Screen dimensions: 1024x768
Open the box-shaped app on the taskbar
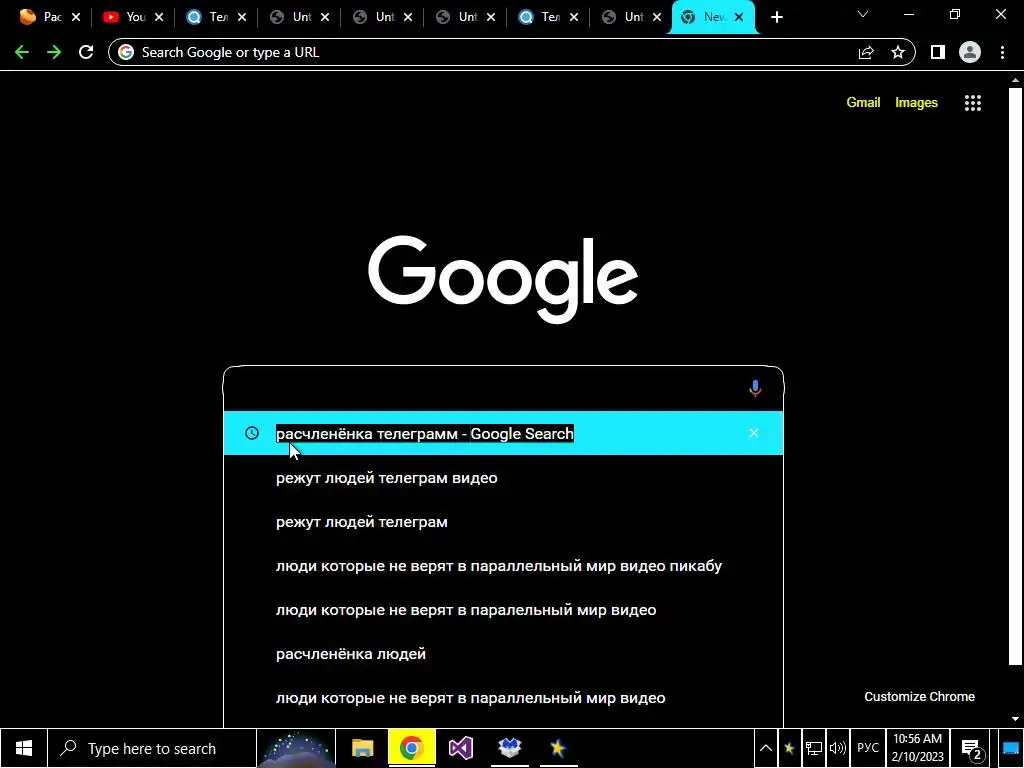coord(509,748)
